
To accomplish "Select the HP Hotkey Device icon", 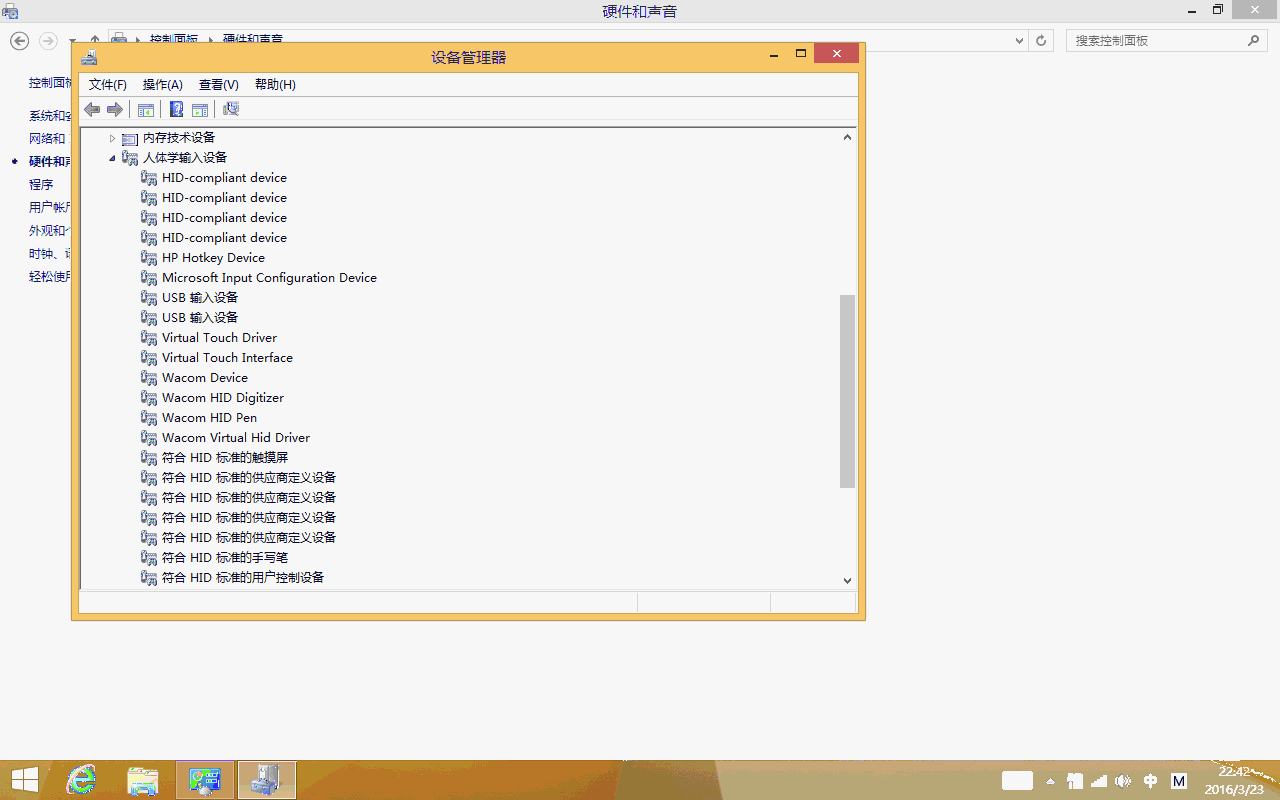I will click(x=149, y=258).
